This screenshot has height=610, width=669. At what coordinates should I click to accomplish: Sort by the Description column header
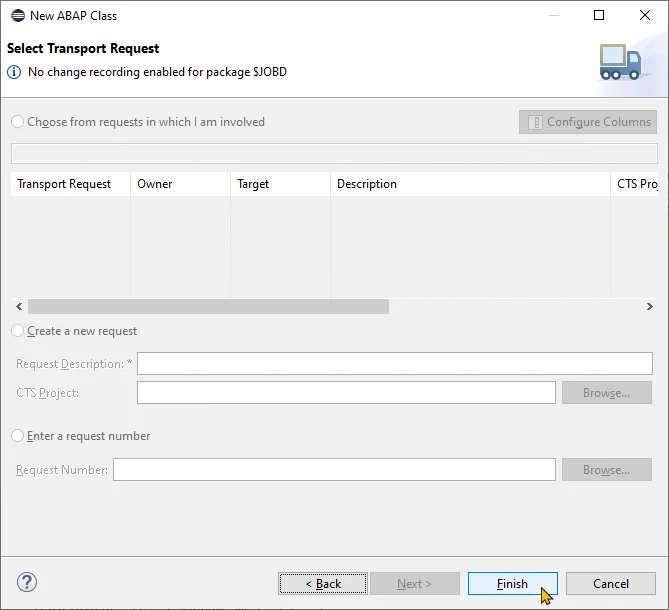(x=470, y=184)
